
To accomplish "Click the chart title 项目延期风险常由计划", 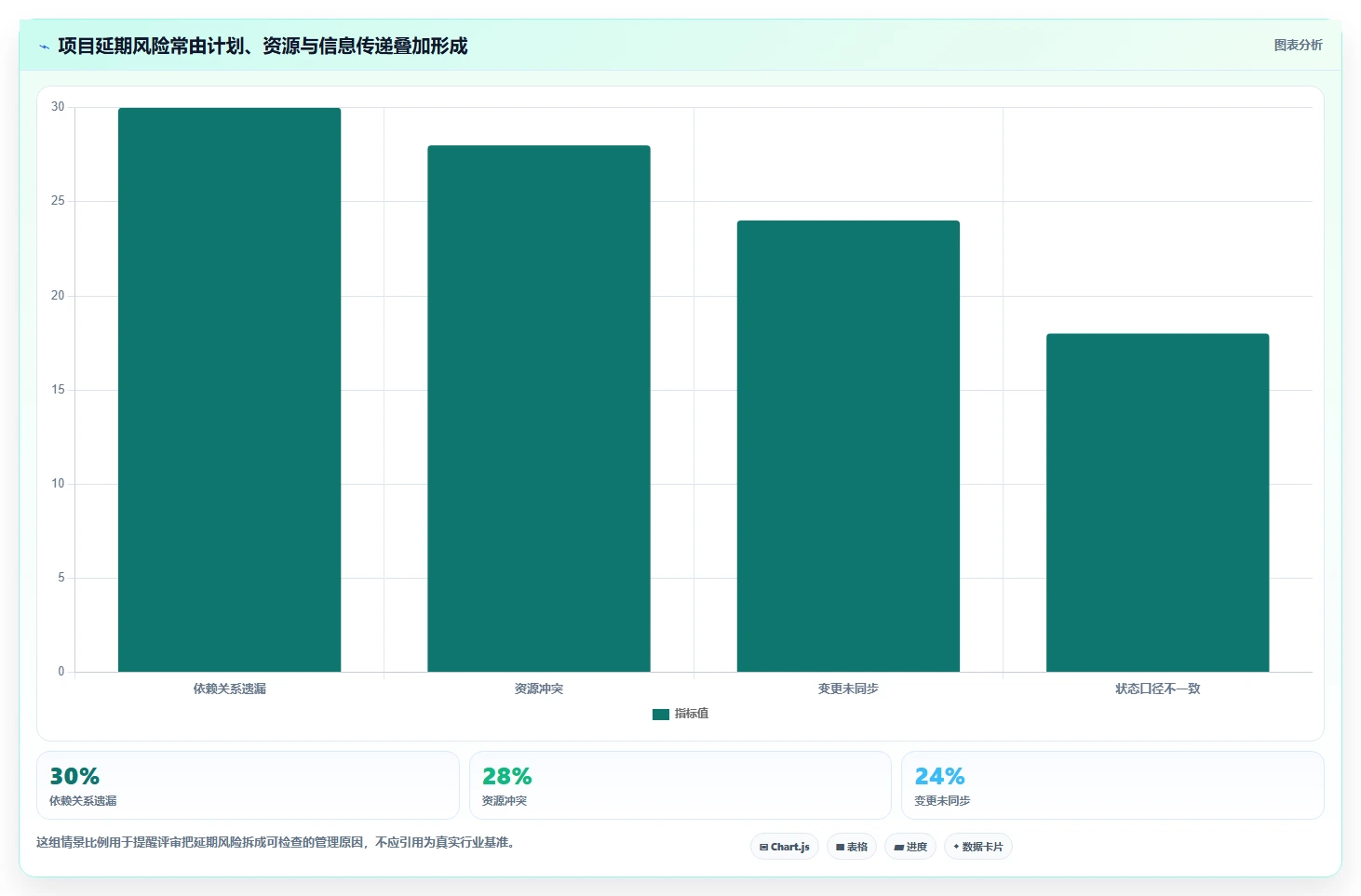I will [263, 46].
